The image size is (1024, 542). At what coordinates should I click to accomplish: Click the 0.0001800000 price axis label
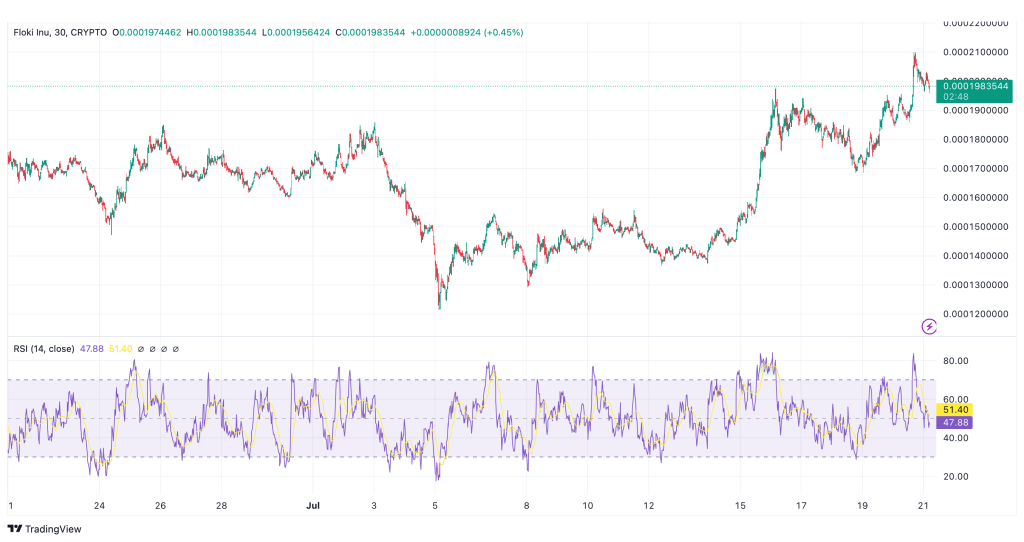click(x=976, y=139)
